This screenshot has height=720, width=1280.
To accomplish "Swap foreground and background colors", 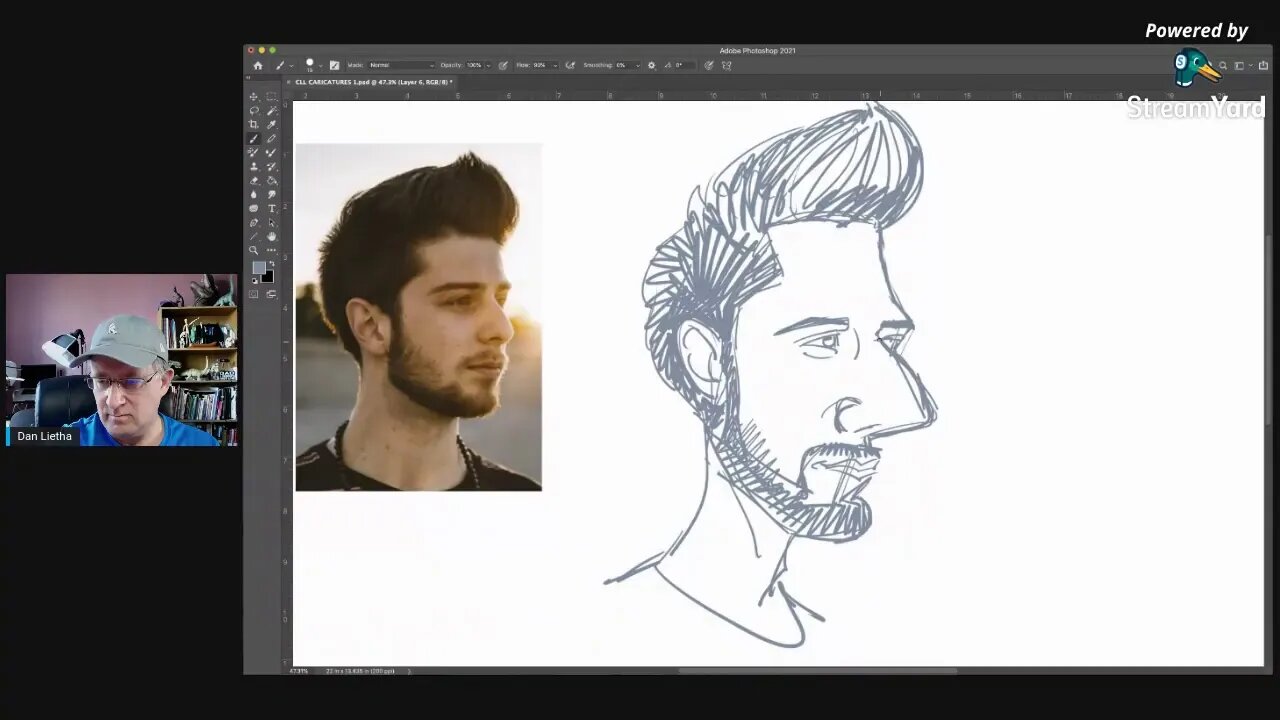I will click(x=271, y=263).
